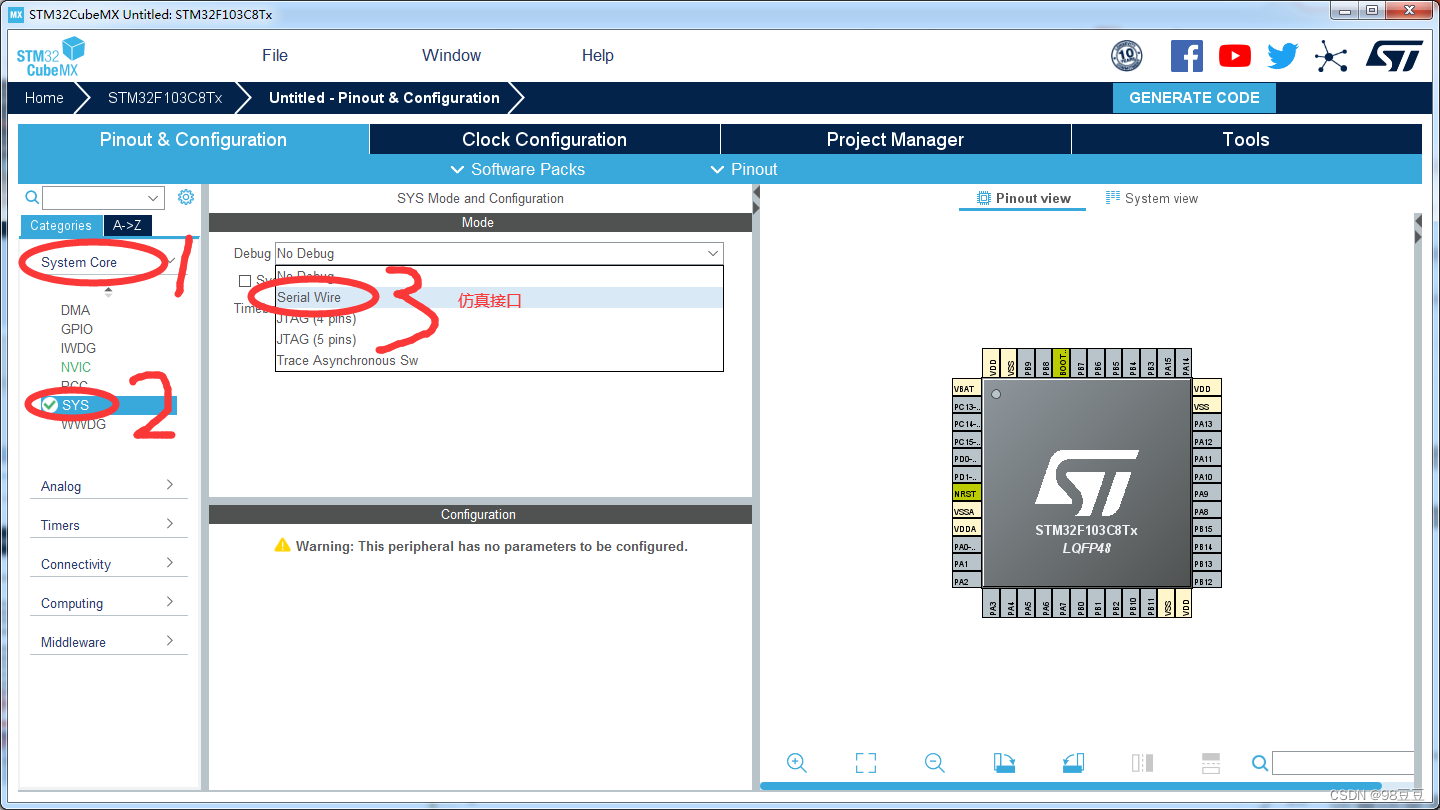
Task: Click the blue horizontal scrollbar under the pinout
Action: tap(1071, 786)
